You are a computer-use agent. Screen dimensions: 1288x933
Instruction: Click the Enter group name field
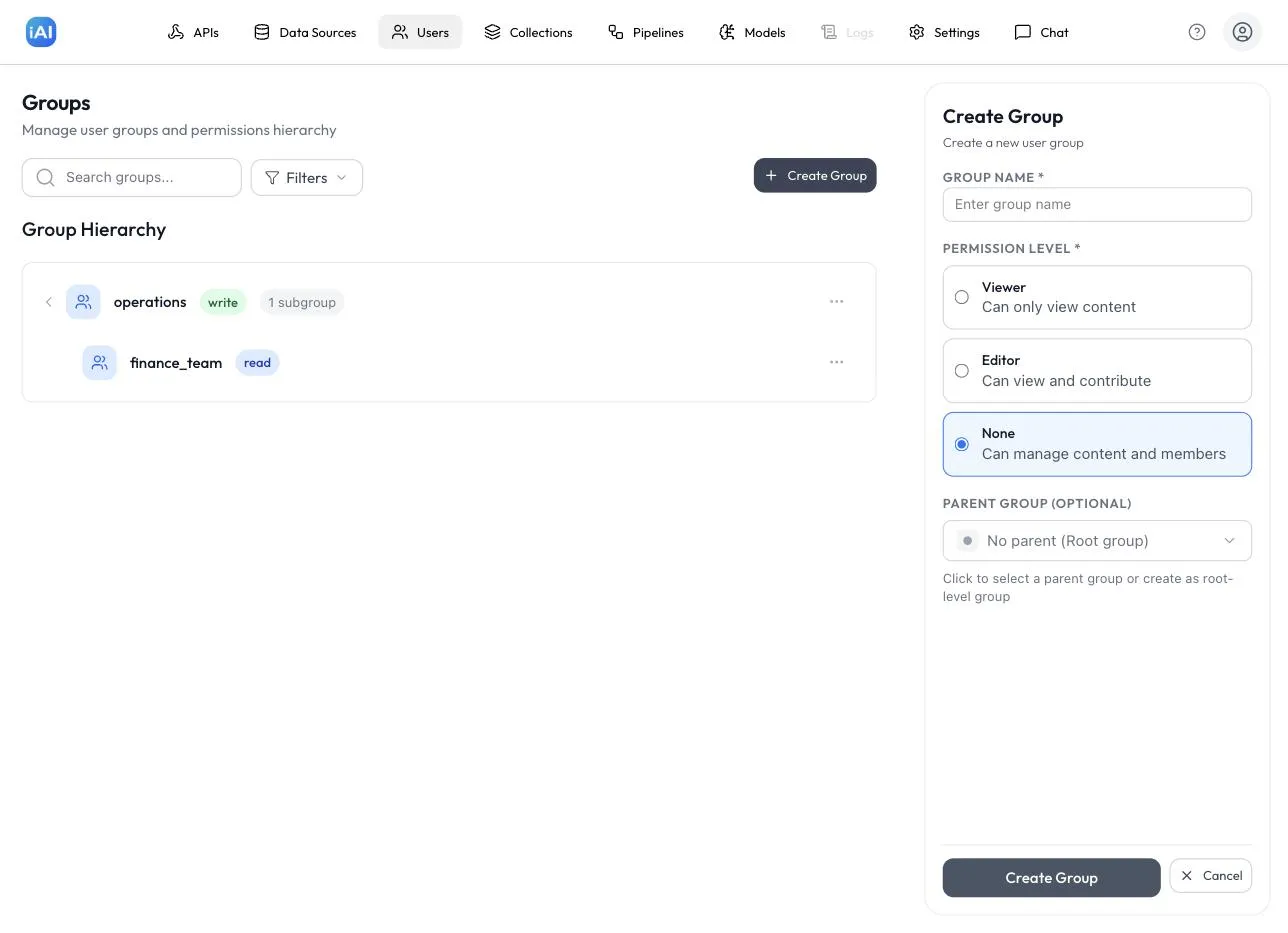[x=1097, y=204]
